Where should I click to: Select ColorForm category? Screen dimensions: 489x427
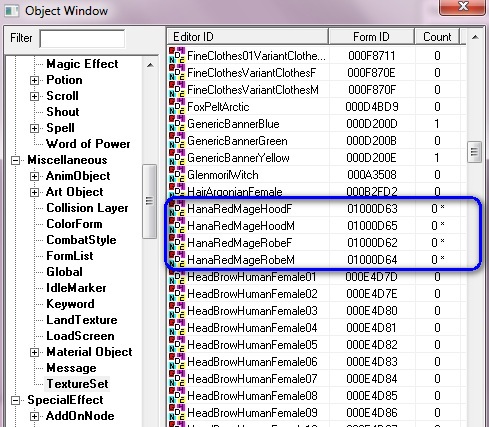point(74,224)
